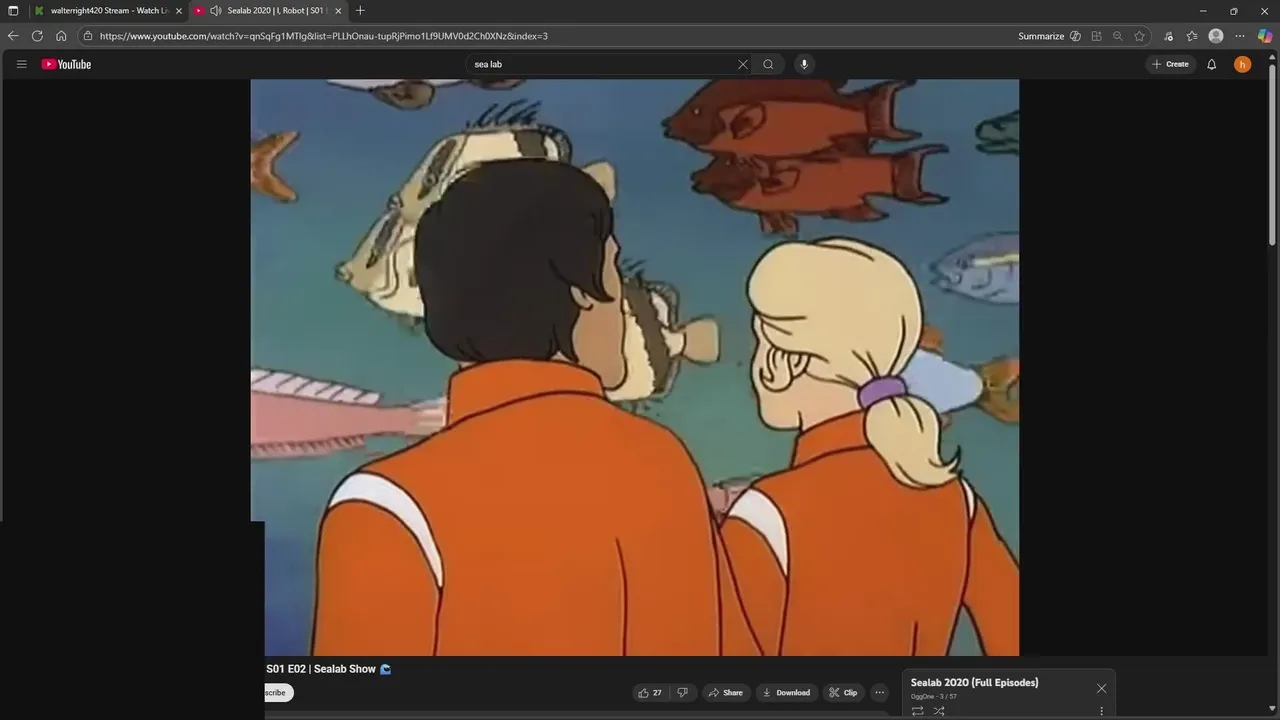Share the video
This screenshot has height=720, width=1280.
point(726,692)
